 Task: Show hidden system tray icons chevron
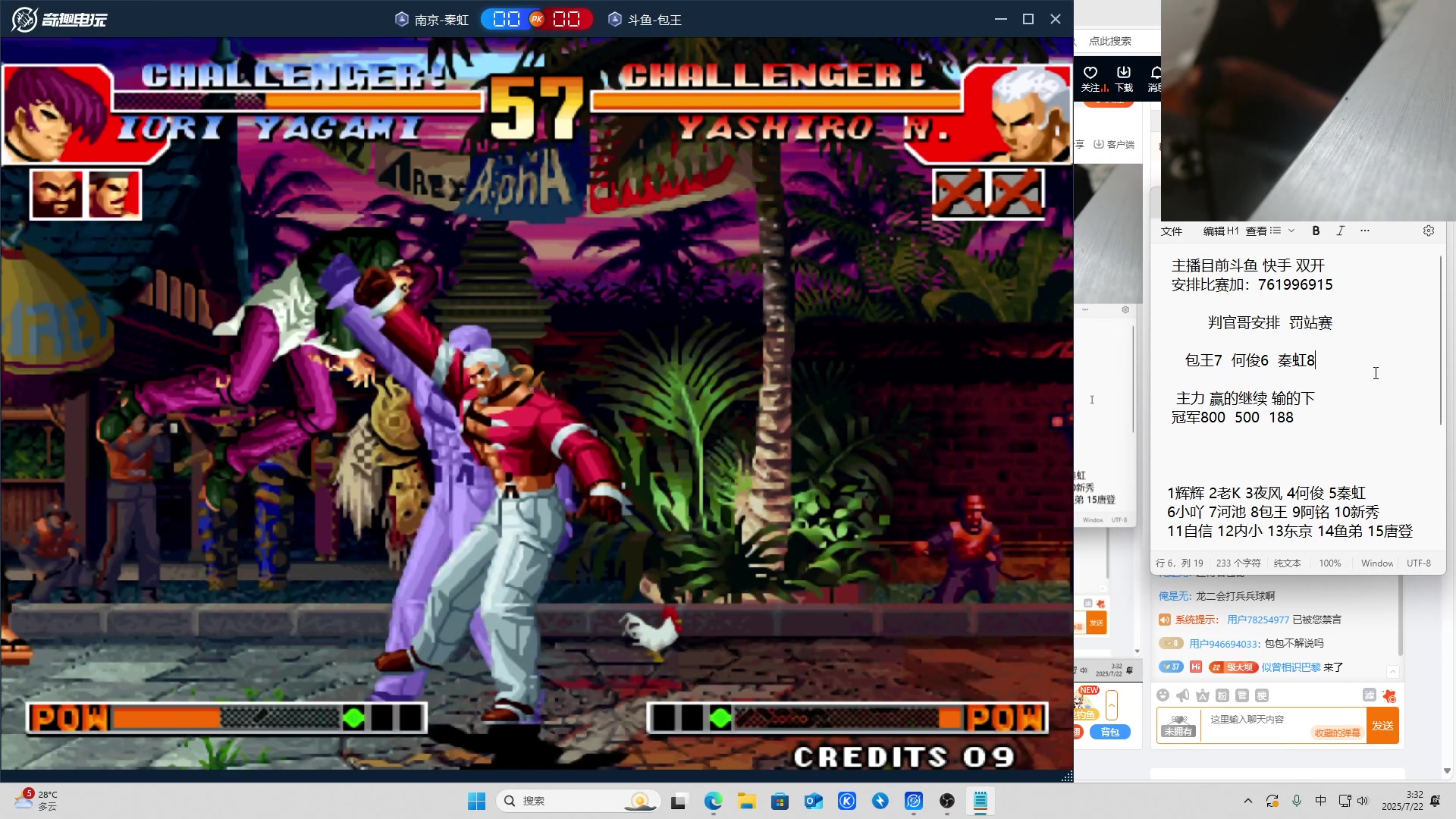(x=1248, y=801)
